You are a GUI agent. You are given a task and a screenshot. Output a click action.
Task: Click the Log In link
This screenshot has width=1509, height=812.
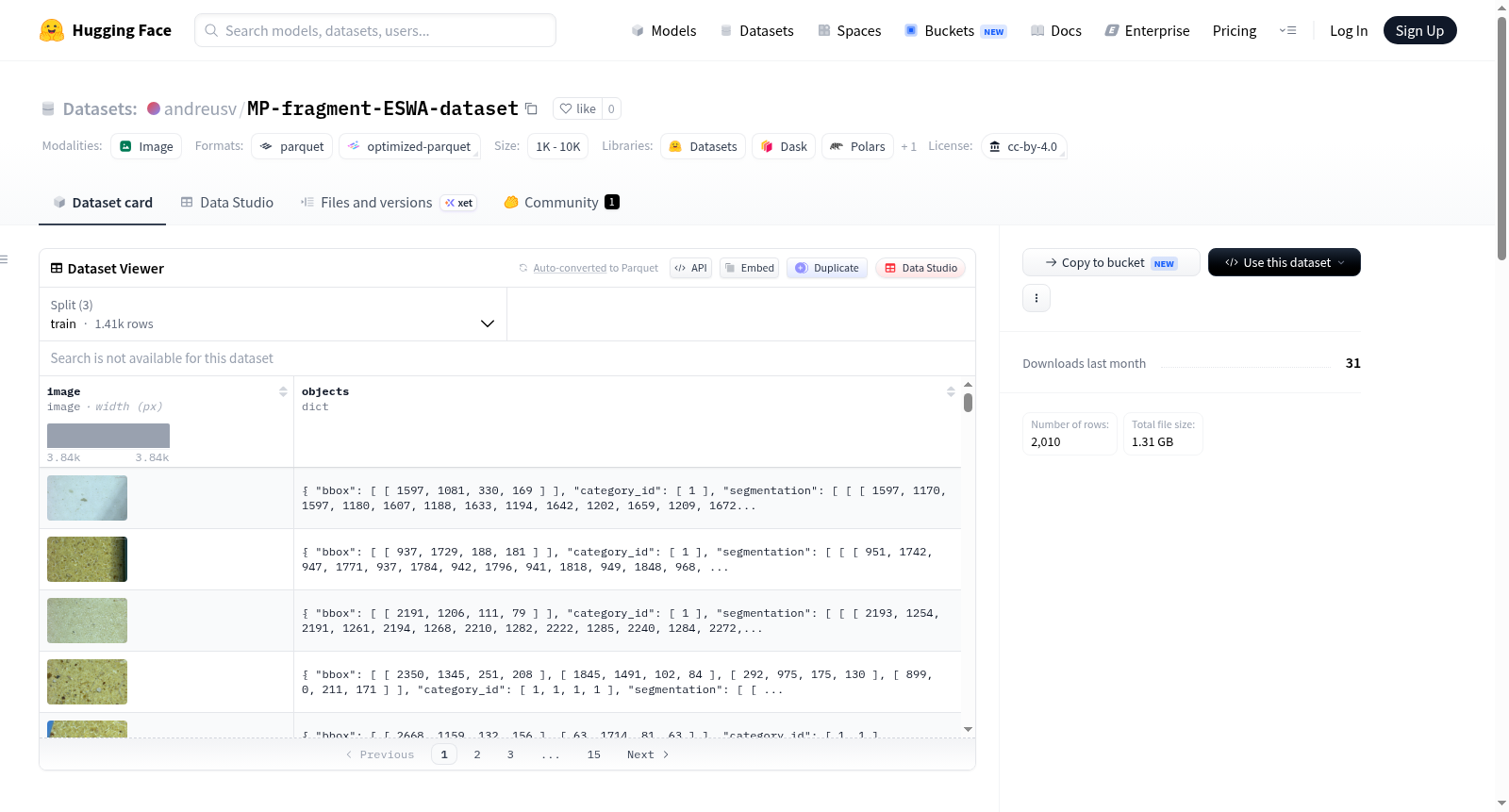click(x=1349, y=30)
